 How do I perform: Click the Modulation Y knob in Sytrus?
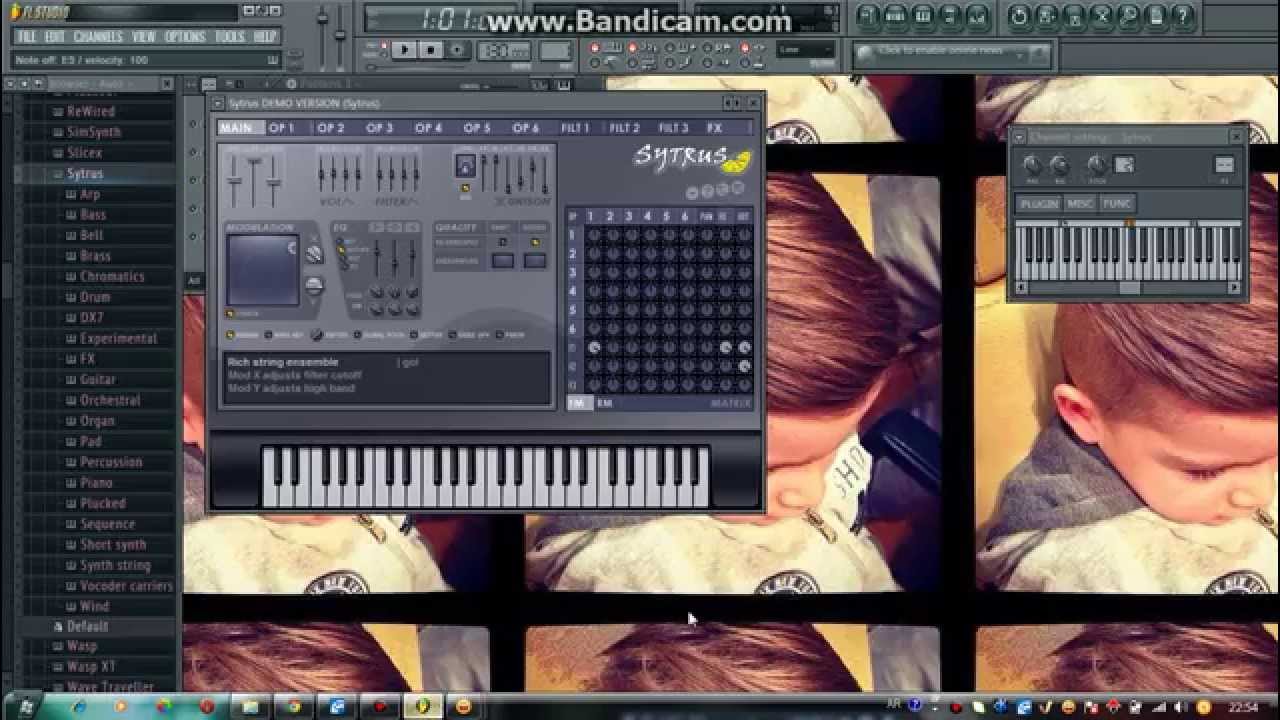[314, 286]
